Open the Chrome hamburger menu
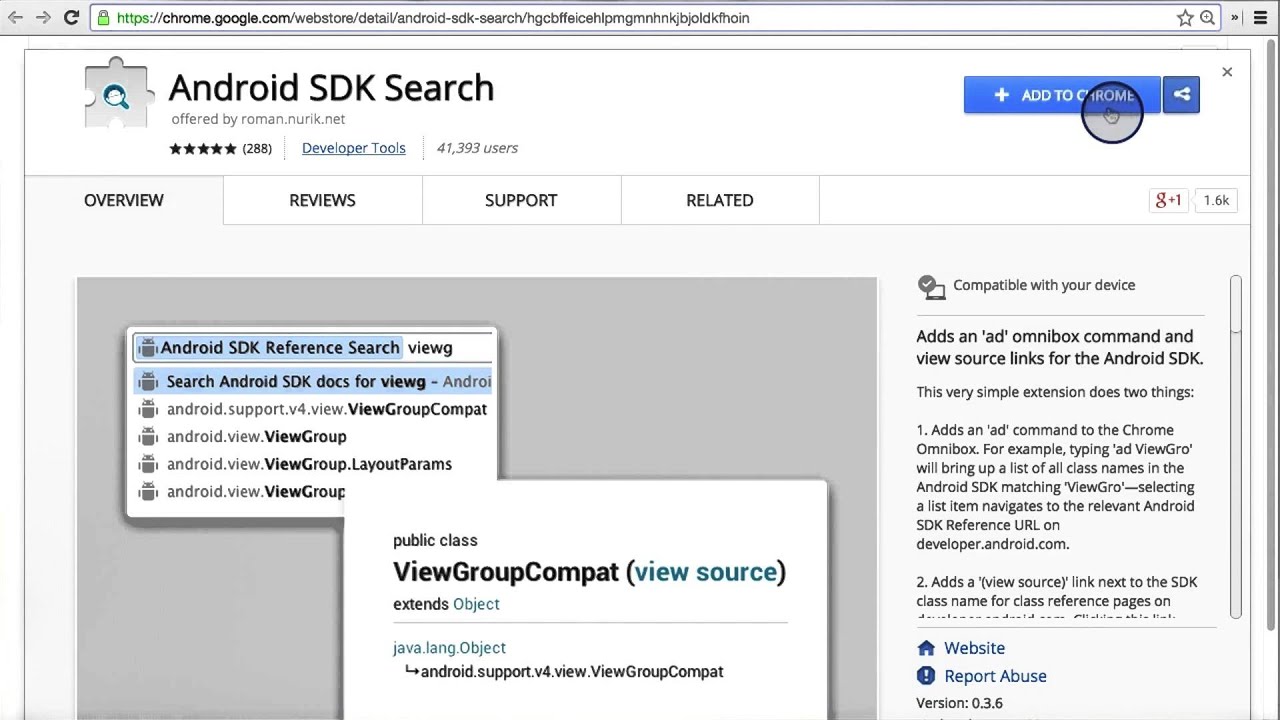The height and width of the screenshot is (720, 1280). point(1261,18)
